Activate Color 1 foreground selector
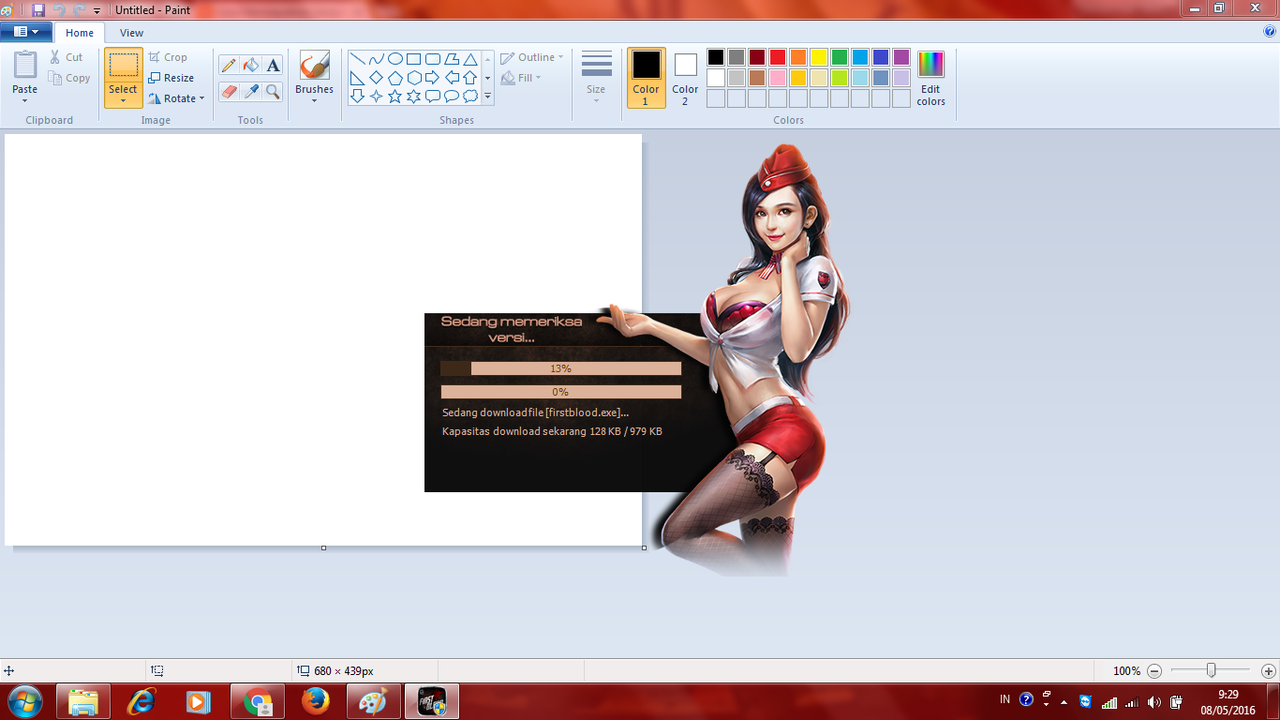 646,77
